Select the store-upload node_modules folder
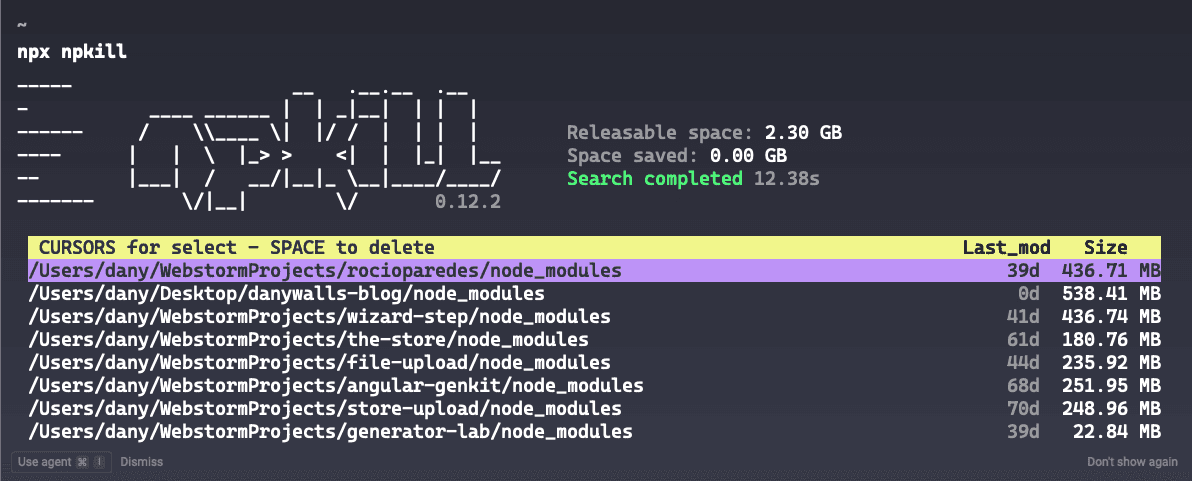The image size is (1192, 481). (x=325, y=408)
